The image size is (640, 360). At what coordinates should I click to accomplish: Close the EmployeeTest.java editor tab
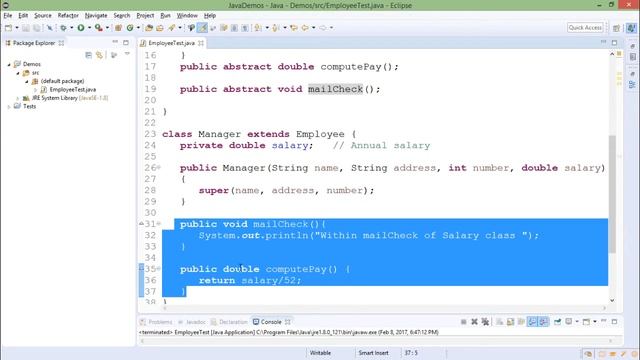(x=201, y=43)
